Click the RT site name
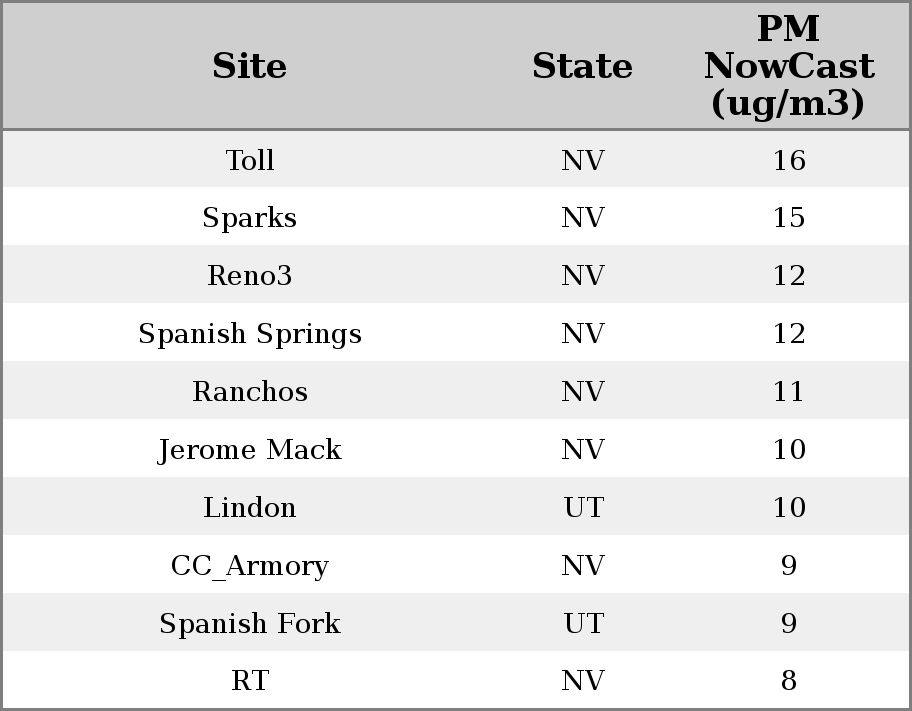This screenshot has height=711, width=912. (x=250, y=681)
